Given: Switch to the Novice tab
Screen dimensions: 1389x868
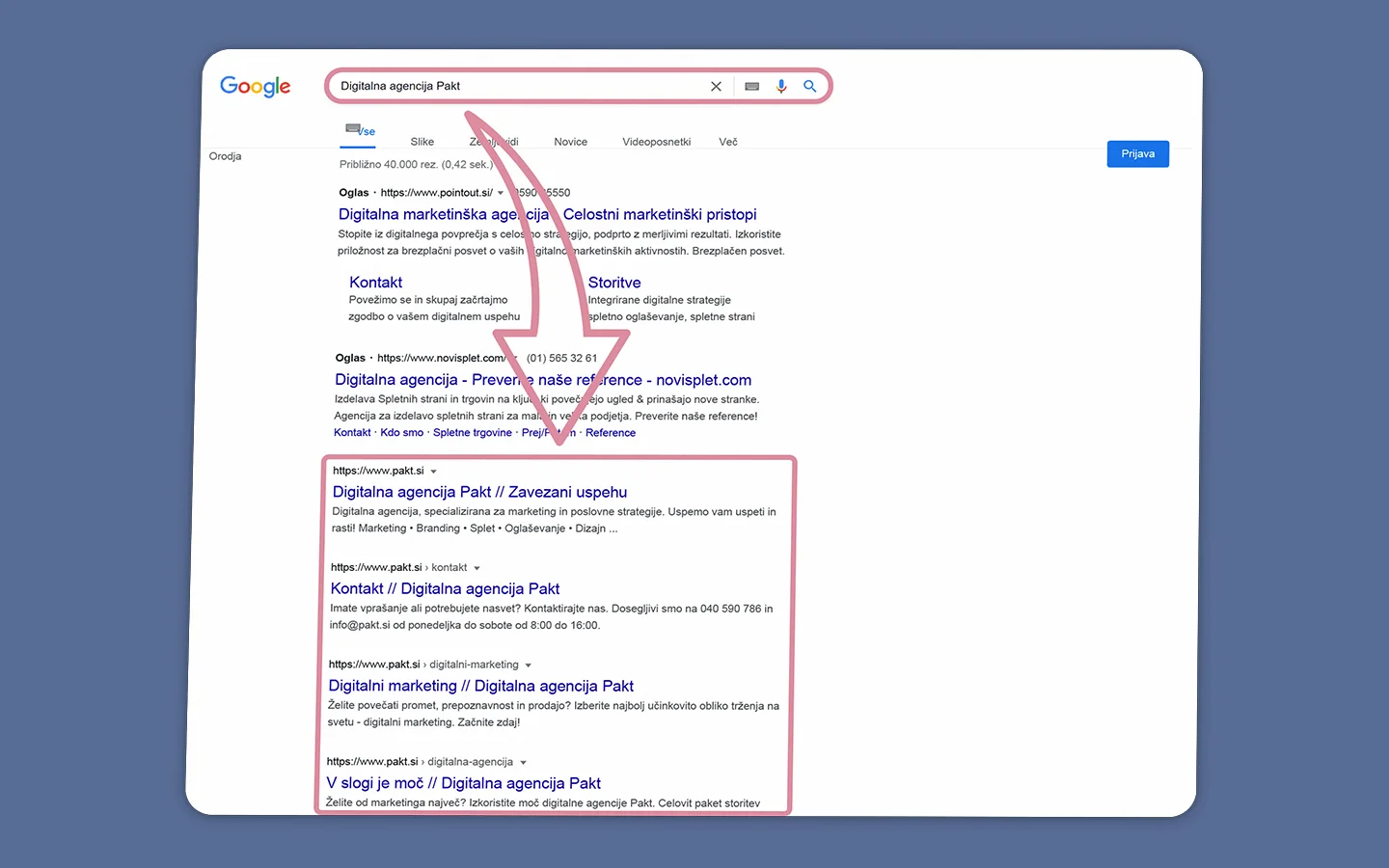Looking at the screenshot, I should 570,142.
